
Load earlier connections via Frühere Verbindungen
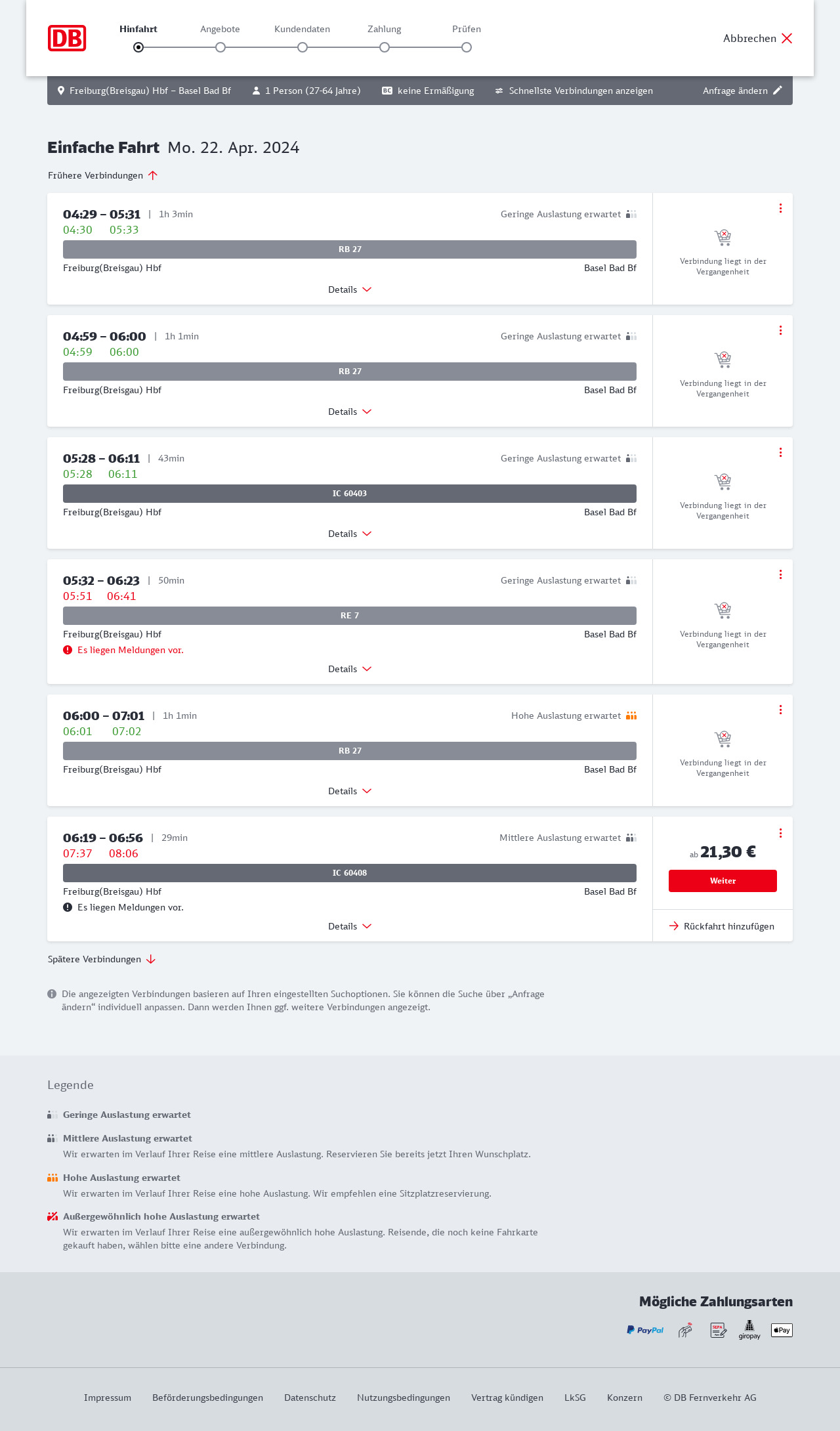click(103, 175)
